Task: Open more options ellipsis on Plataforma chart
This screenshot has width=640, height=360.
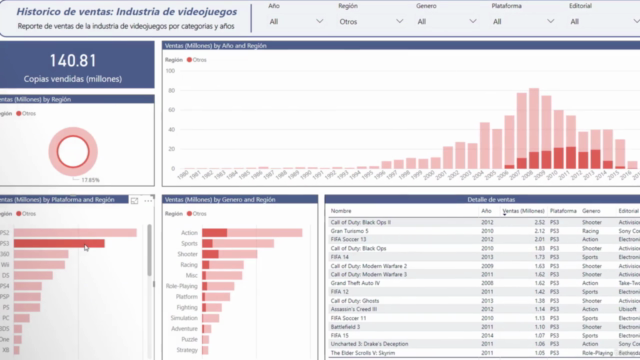Action: click(148, 200)
